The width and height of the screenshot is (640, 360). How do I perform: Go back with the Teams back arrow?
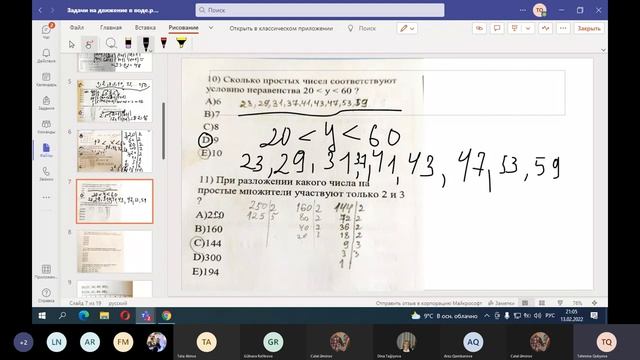click(40, 10)
